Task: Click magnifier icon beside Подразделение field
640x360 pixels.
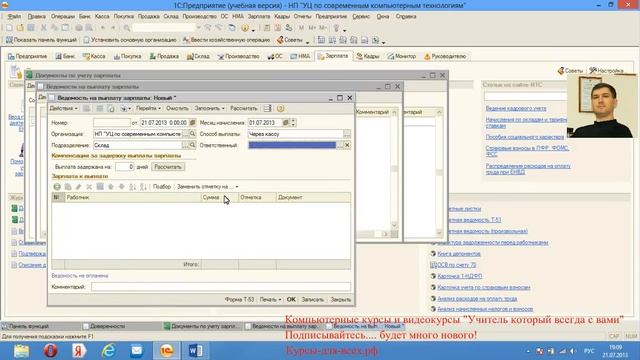Action: tap(193, 145)
